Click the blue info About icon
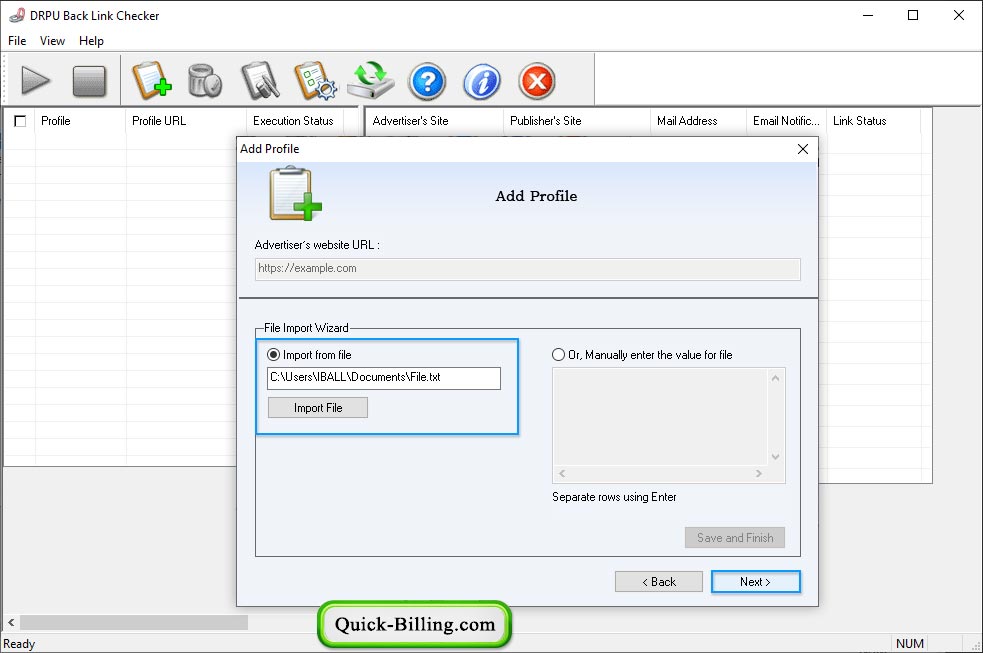The width and height of the screenshot is (983, 653). [481, 81]
